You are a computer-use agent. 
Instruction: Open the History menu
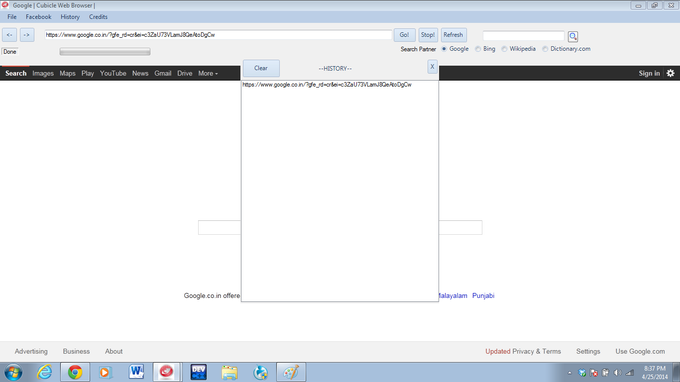pyautogui.click(x=70, y=17)
